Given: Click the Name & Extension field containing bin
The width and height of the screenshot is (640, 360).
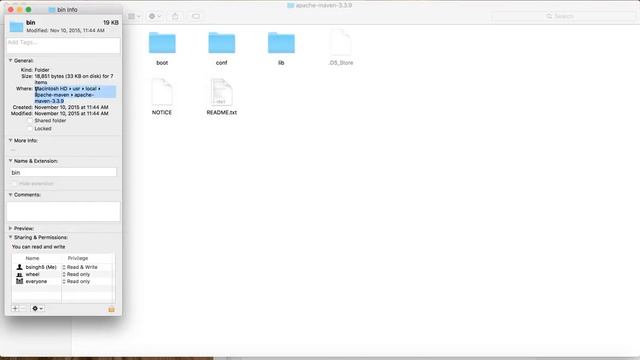Looking at the screenshot, I should click(63, 173).
